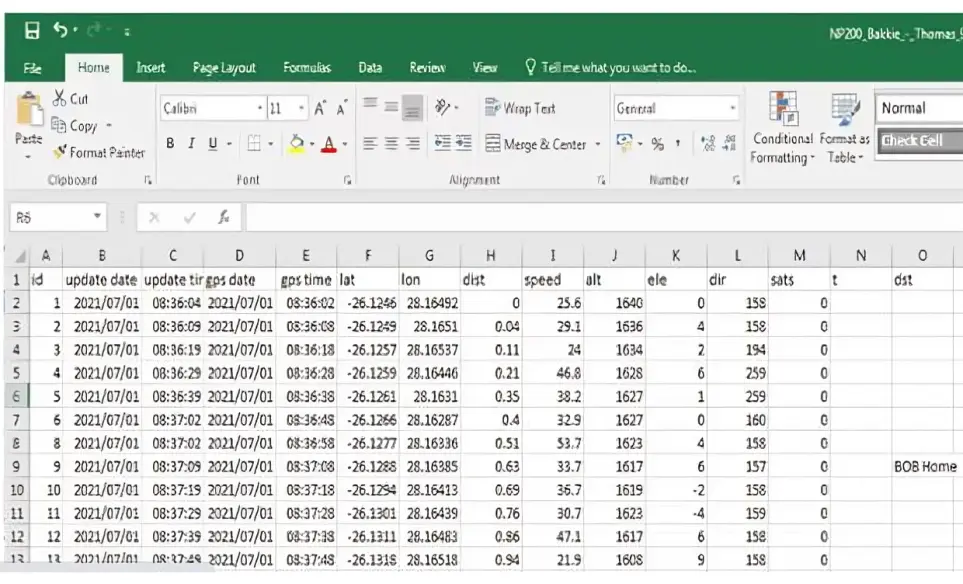Select the Format Painter tool
Screen dimensions: 963x584
tap(98, 153)
